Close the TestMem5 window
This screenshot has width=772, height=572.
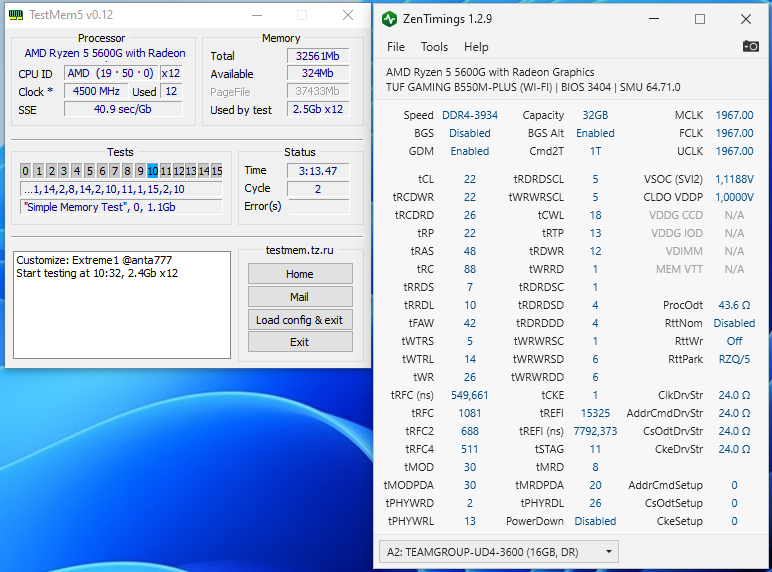tap(348, 15)
